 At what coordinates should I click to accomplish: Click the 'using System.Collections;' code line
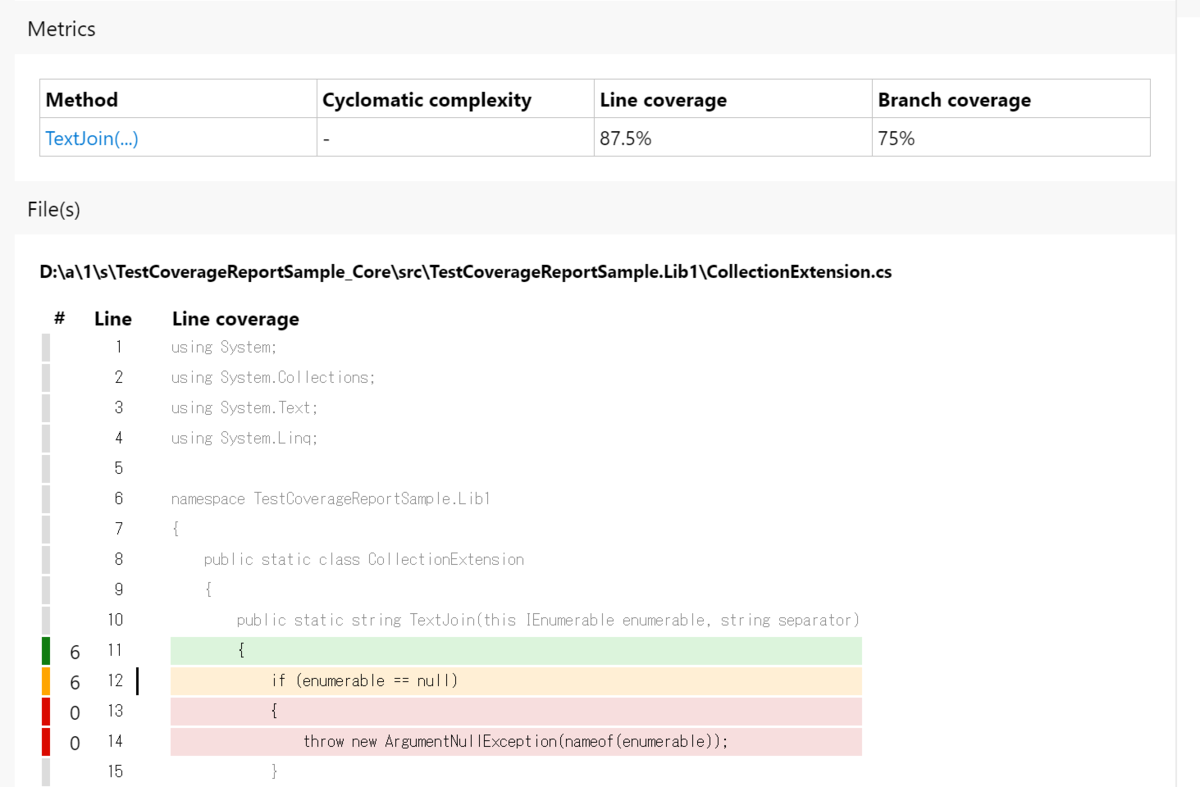point(273,378)
